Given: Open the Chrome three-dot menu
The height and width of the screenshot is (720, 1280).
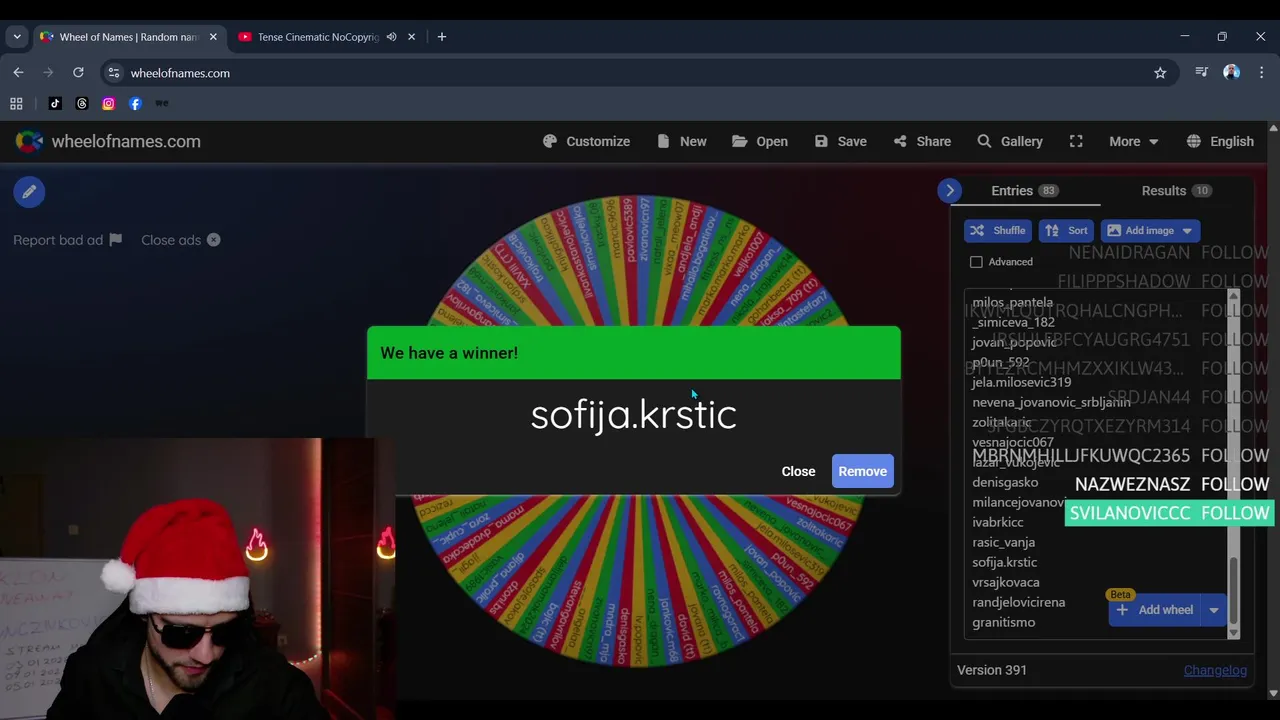Looking at the screenshot, I should (1262, 72).
